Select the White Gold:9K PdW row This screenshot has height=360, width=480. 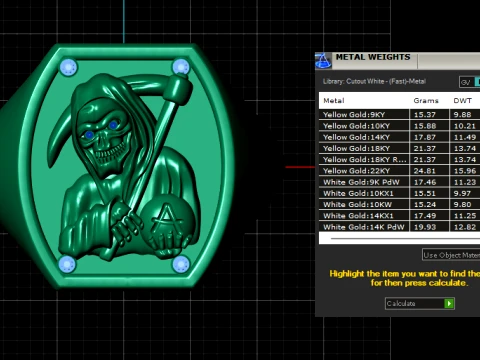[399, 182]
